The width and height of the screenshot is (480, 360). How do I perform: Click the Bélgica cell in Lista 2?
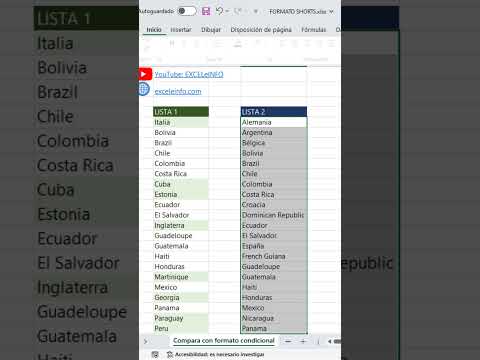274,143
